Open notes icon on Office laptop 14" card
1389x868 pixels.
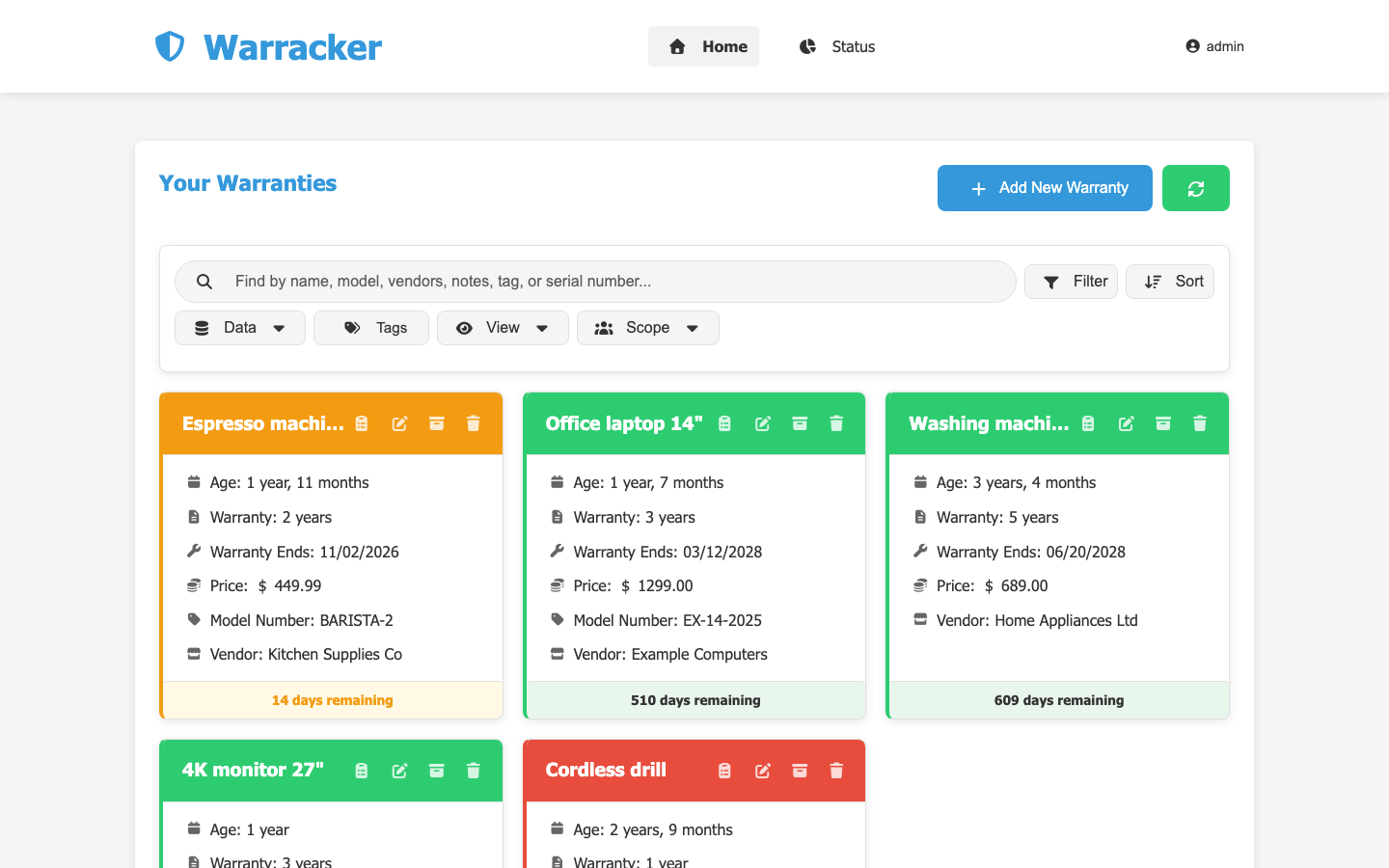tap(725, 423)
